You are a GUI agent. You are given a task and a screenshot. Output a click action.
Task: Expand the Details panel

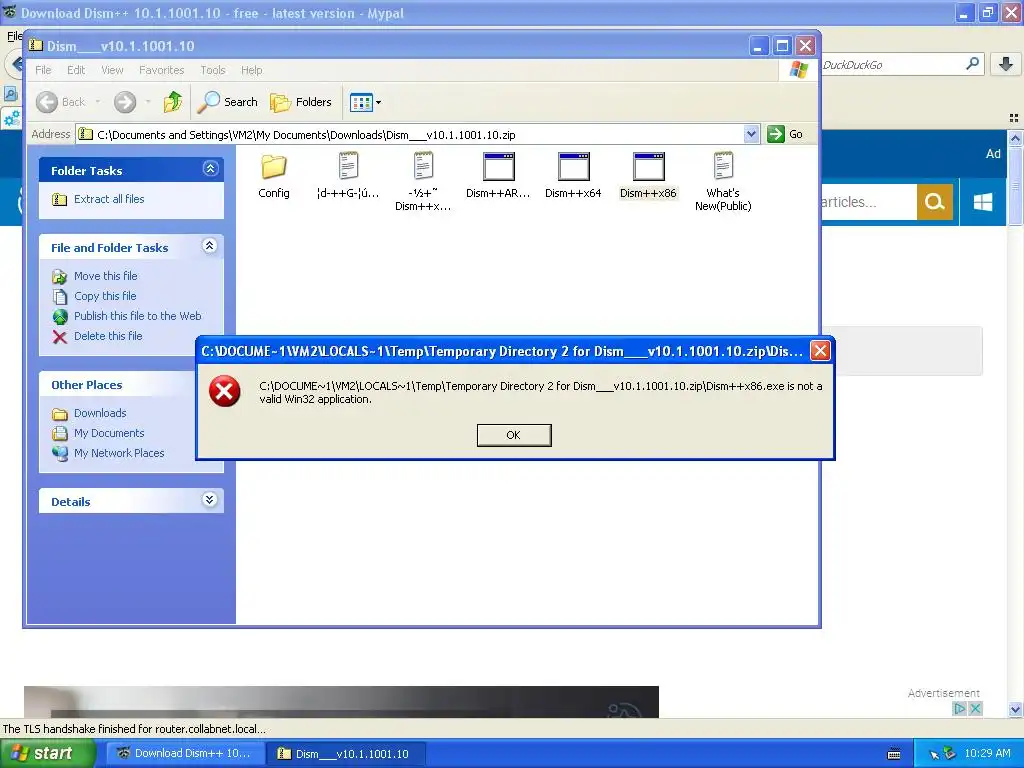(x=210, y=500)
